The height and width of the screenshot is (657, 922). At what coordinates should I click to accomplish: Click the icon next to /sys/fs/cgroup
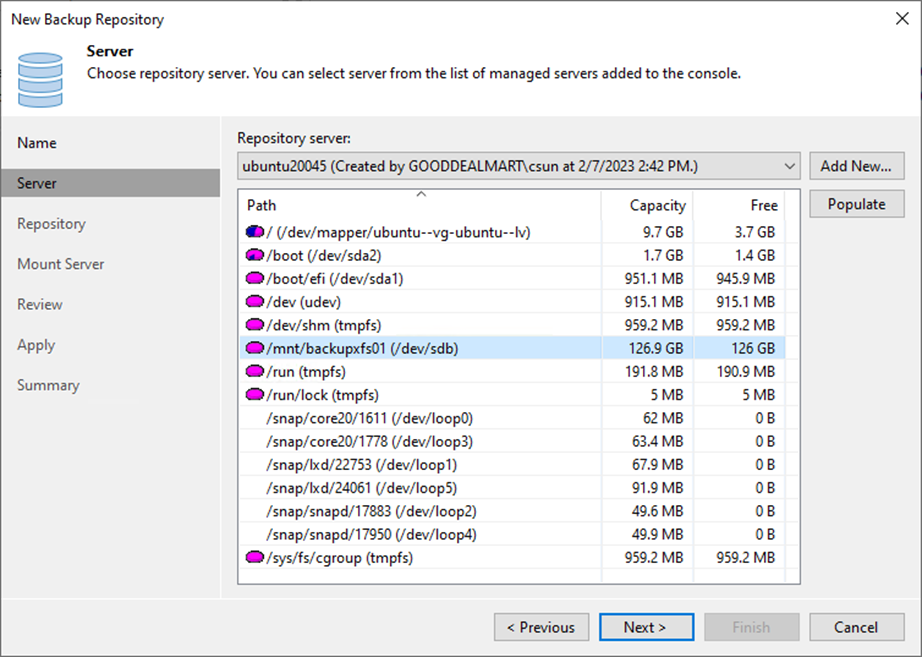pos(255,557)
